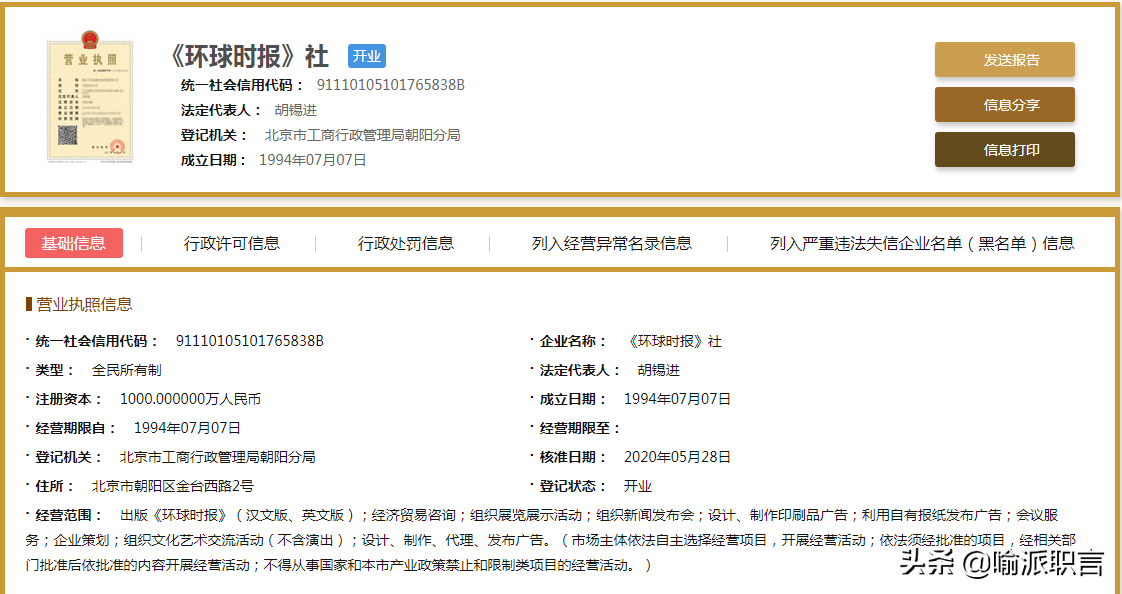This screenshot has width=1122, height=594.
Task: Open the 列入经营异常名录信息 tab
Action: [x=605, y=243]
